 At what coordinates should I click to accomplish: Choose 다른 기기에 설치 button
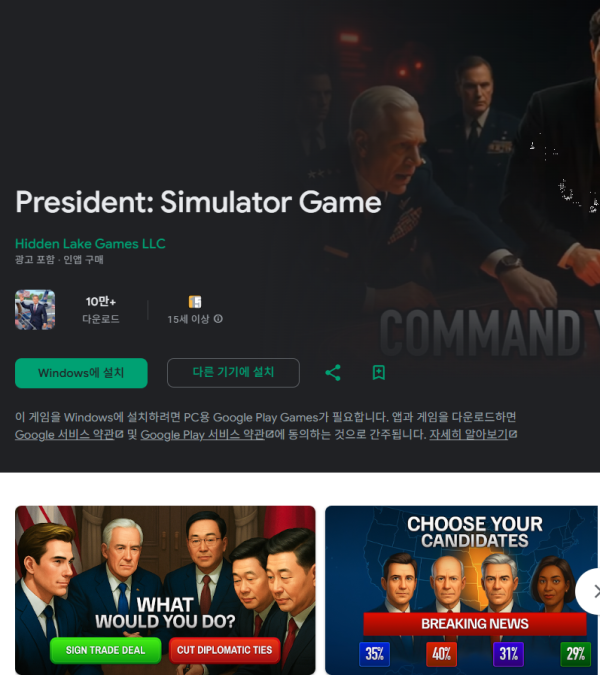click(x=233, y=373)
